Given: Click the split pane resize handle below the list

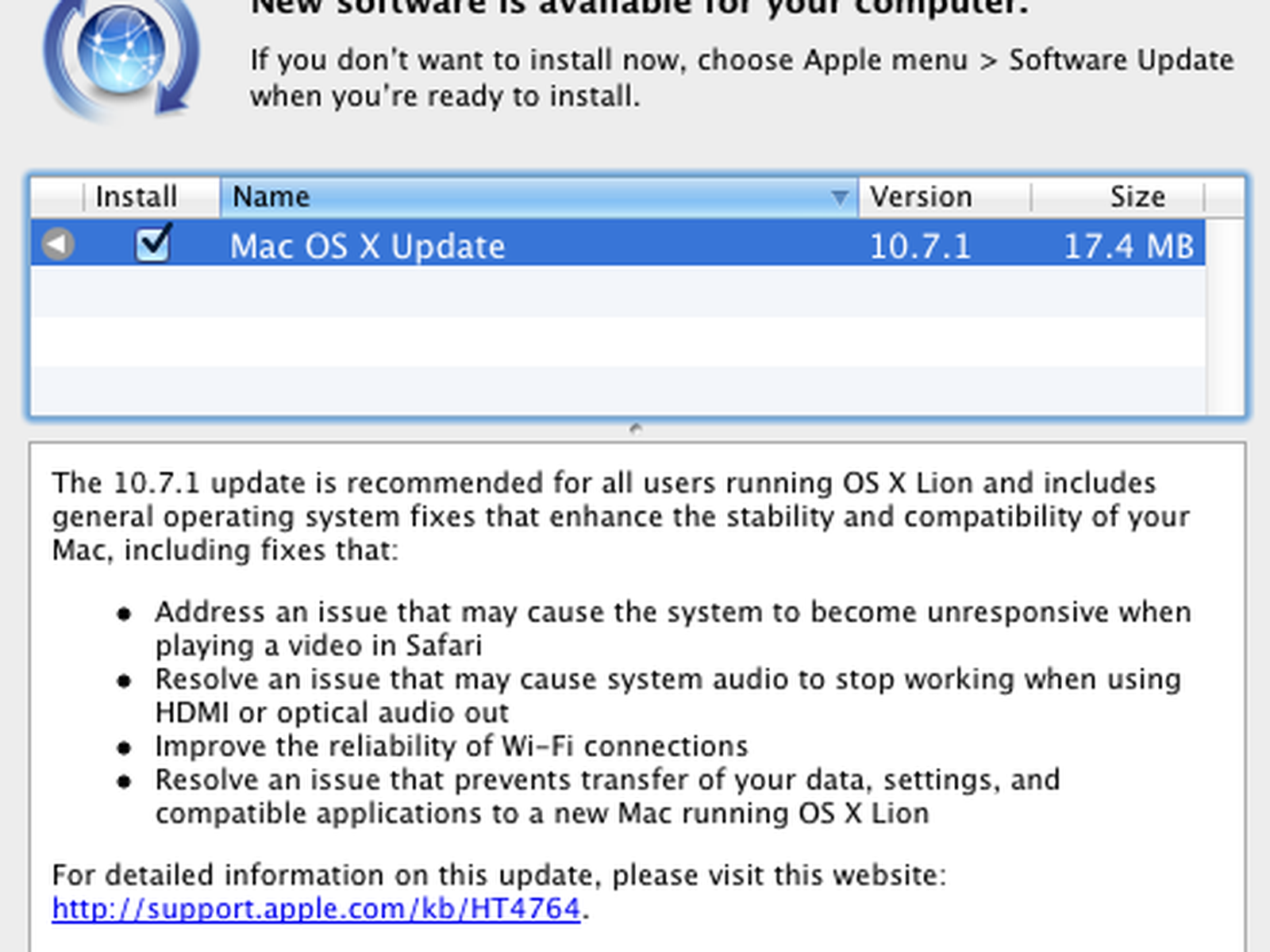Looking at the screenshot, I should 635,429.
